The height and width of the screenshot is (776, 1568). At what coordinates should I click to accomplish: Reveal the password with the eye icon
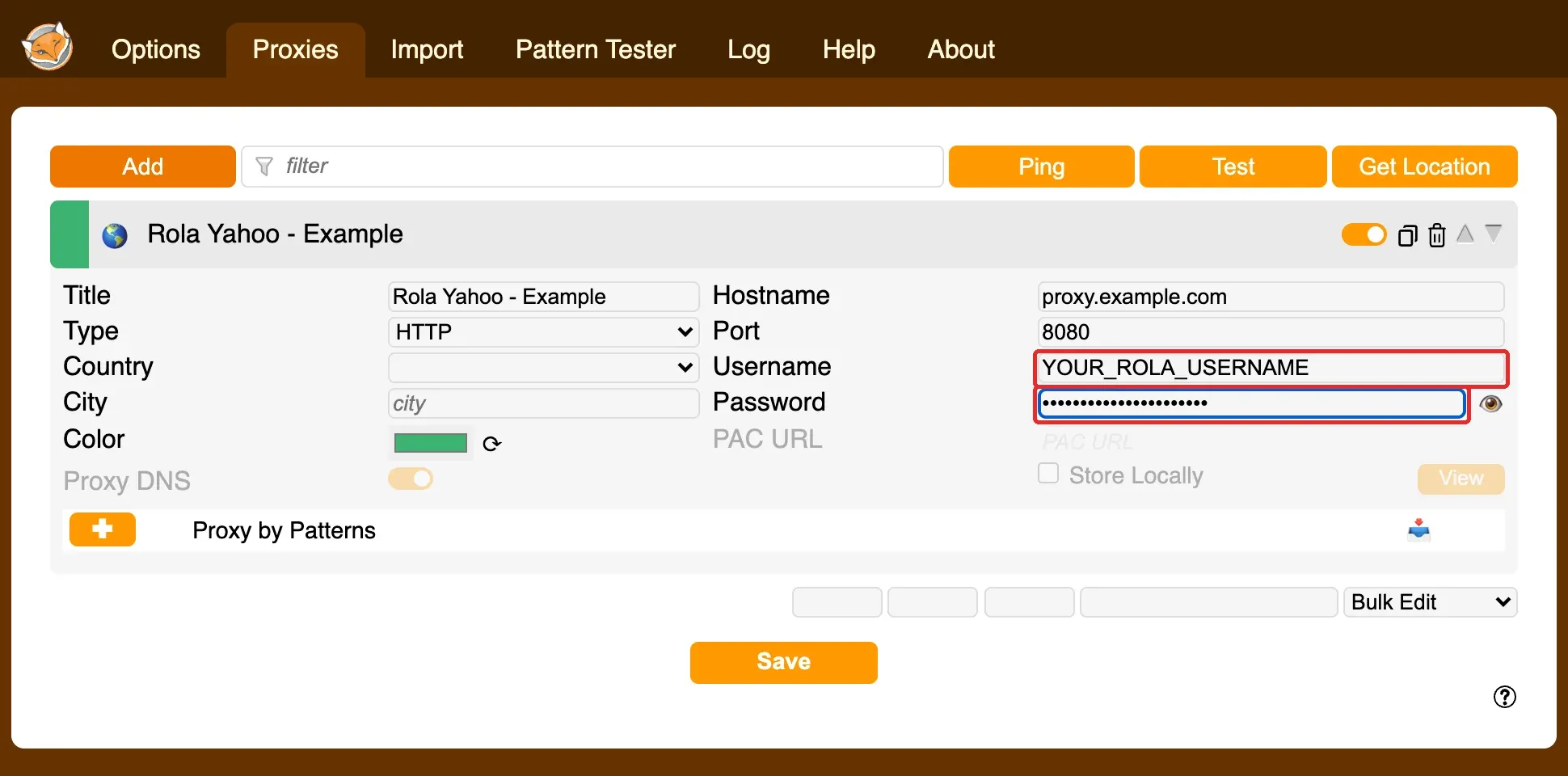point(1491,403)
